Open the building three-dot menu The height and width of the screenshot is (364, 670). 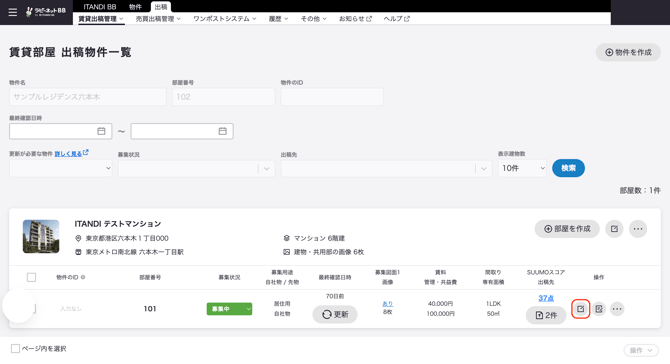pos(638,229)
